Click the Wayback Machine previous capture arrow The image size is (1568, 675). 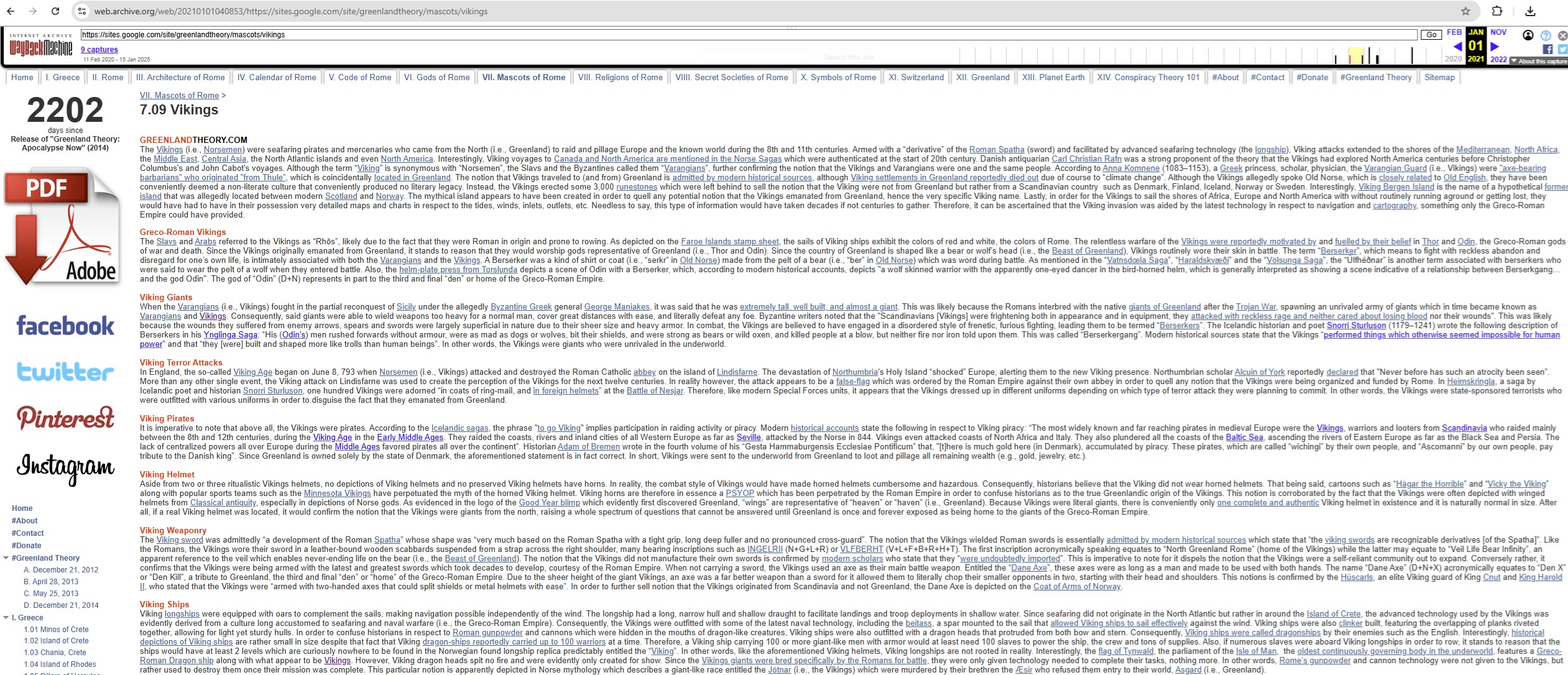(1457, 47)
